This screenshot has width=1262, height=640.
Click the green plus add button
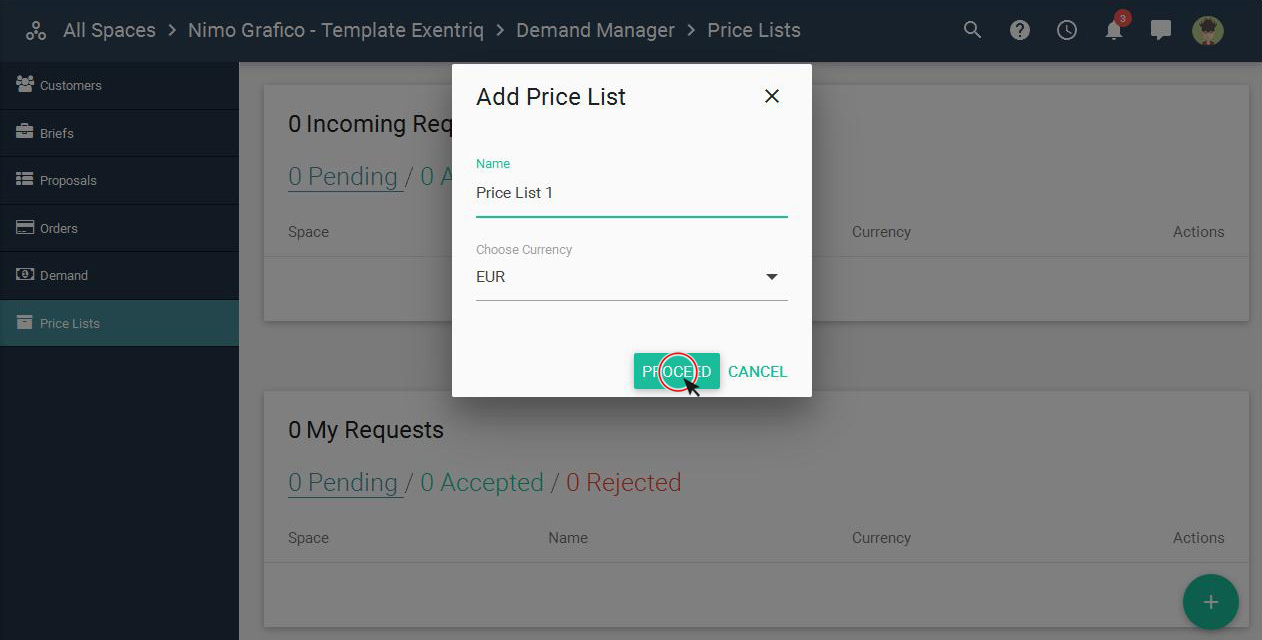click(x=1211, y=602)
